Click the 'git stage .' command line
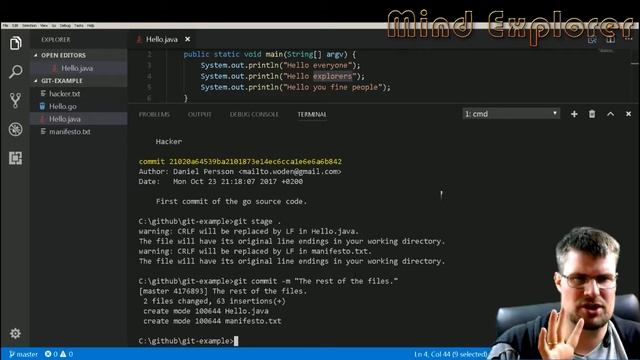The width and height of the screenshot is (640, 360). (x=209, y=222)
